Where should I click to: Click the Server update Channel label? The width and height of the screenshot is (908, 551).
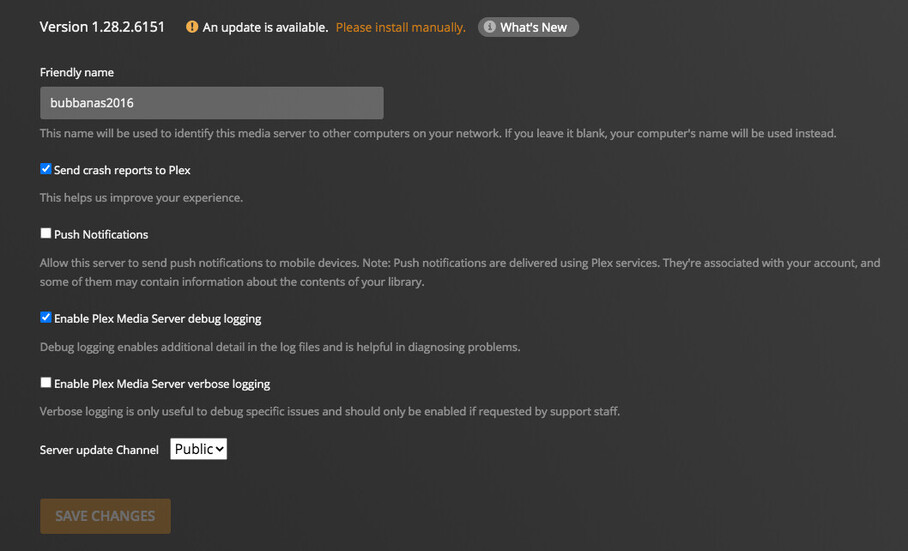pyautogui.click(x=99, y=450)
